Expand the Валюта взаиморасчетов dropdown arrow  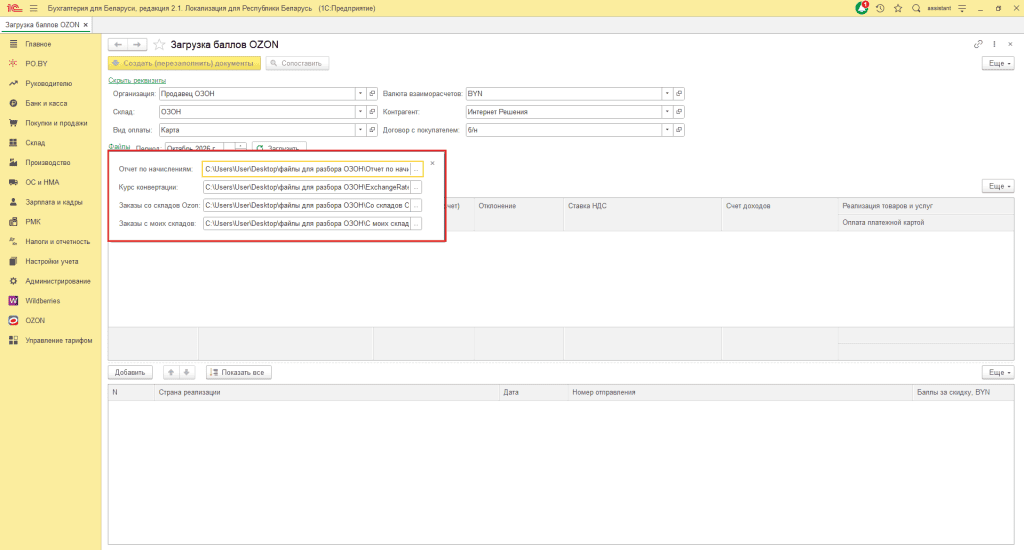coord(667,93)
